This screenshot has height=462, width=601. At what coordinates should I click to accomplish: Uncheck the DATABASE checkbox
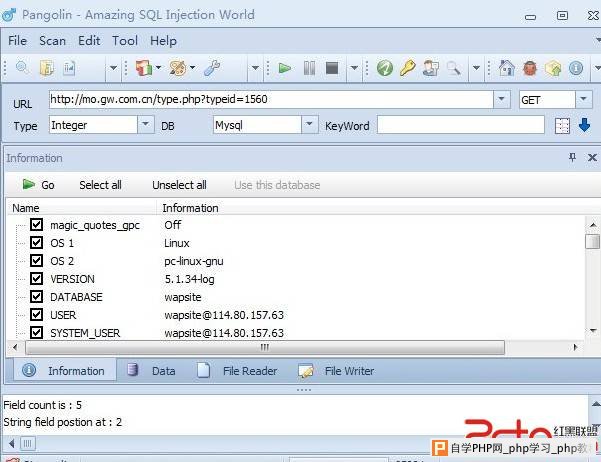pyautogui.click(x=36, y=296)
